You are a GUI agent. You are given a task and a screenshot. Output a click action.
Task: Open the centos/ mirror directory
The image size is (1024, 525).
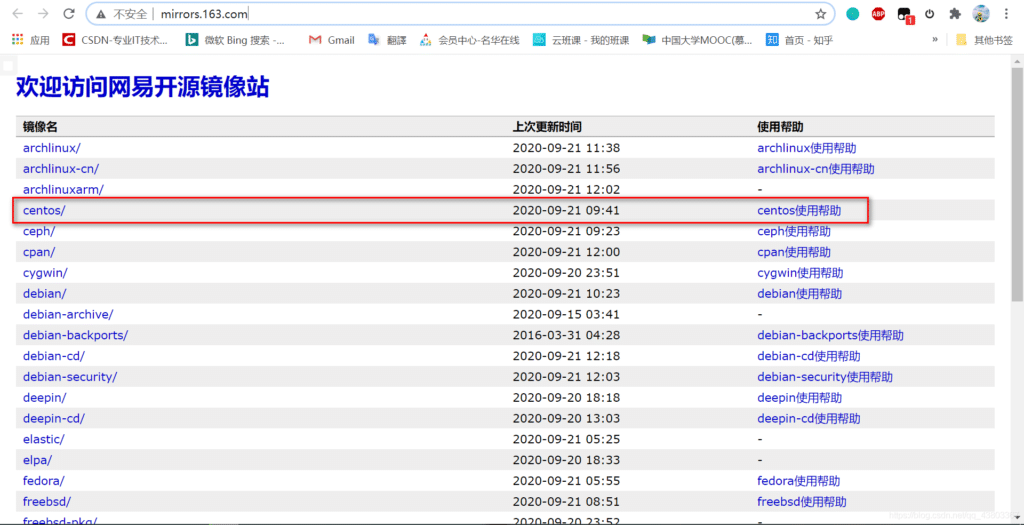pos(44,211)
